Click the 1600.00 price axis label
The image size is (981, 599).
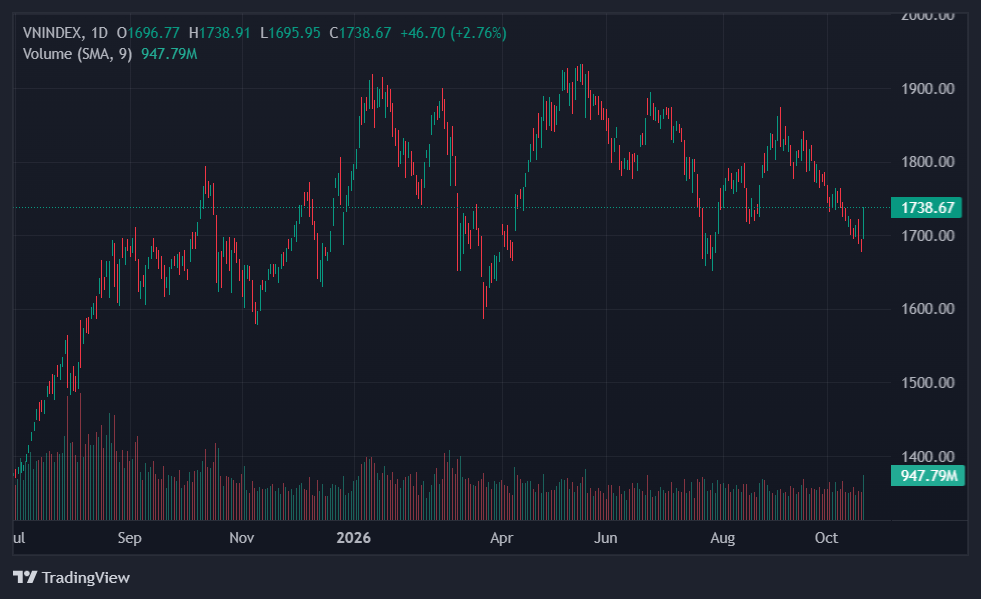pyautogui.click(x=927, y=309)
